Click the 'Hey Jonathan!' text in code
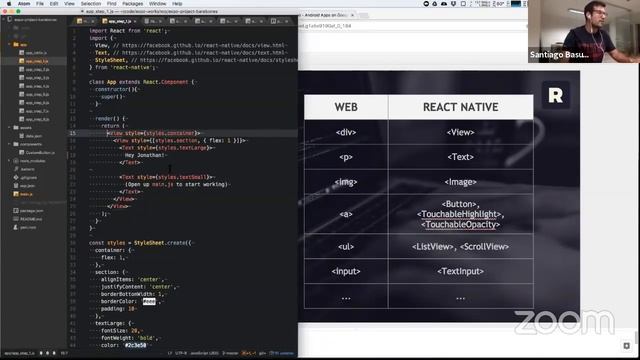The height and width of the screenshot is (360, 640). click(x=144, y=155)
